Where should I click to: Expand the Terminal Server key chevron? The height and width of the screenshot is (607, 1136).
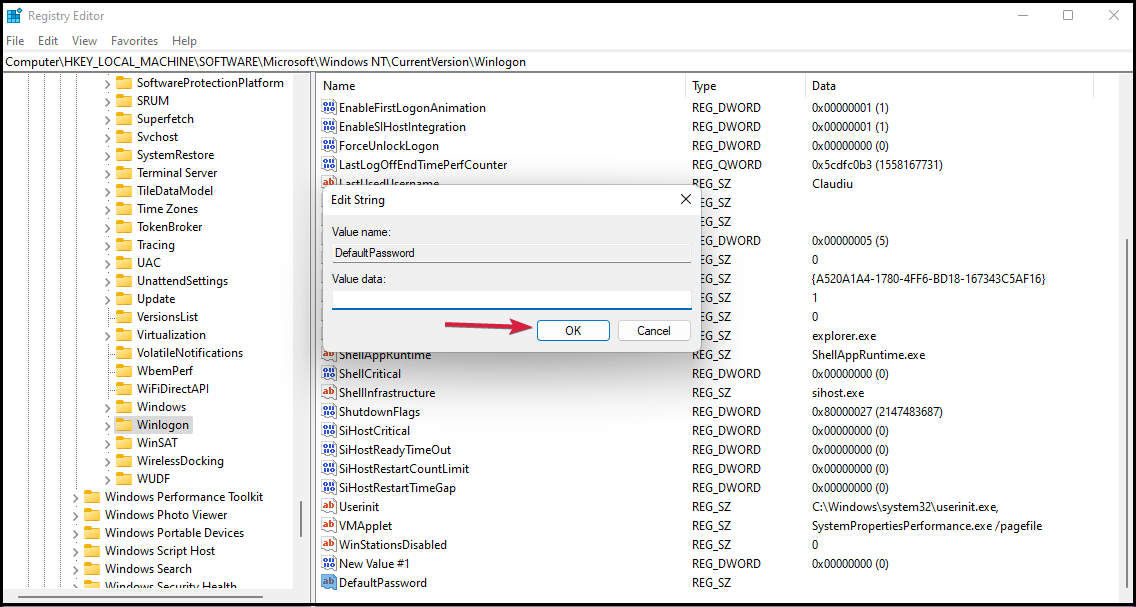(x=107, y=173)
